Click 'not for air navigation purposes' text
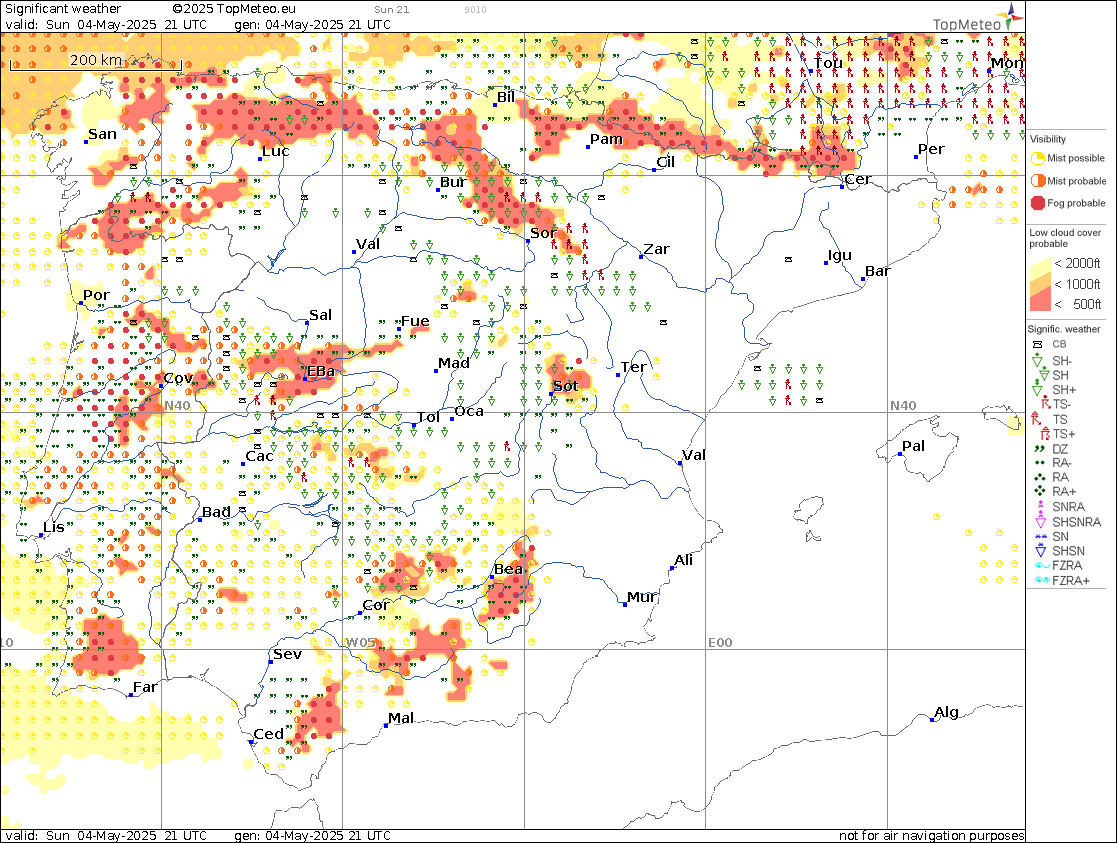Image resolution: width=1117 pixels, height=843 pixels. [931, 835]
